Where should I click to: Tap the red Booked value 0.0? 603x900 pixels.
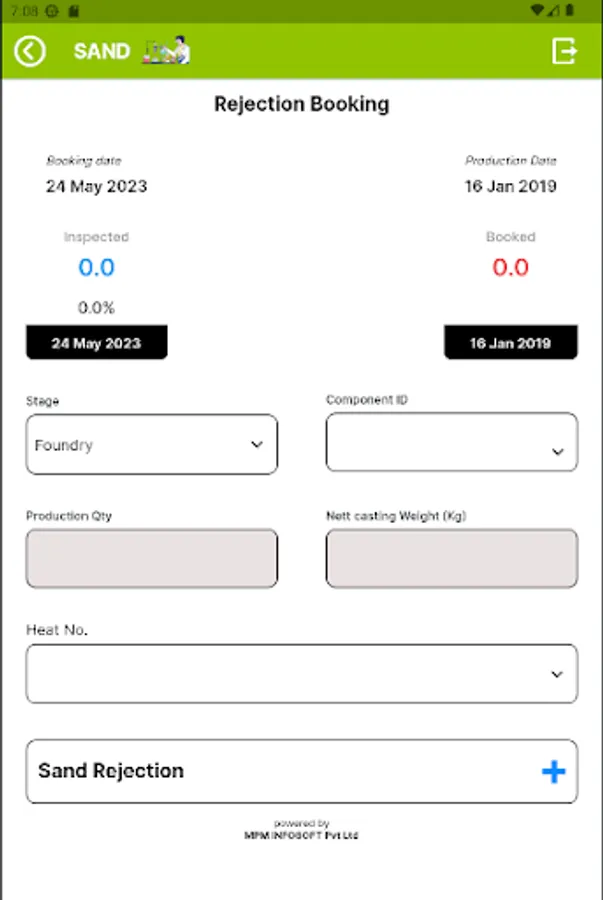click(x=510, y=267)
